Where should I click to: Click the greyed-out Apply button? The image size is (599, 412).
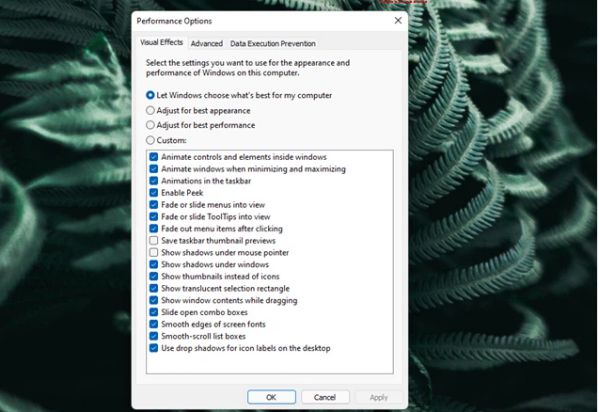[x=379, y=397]
